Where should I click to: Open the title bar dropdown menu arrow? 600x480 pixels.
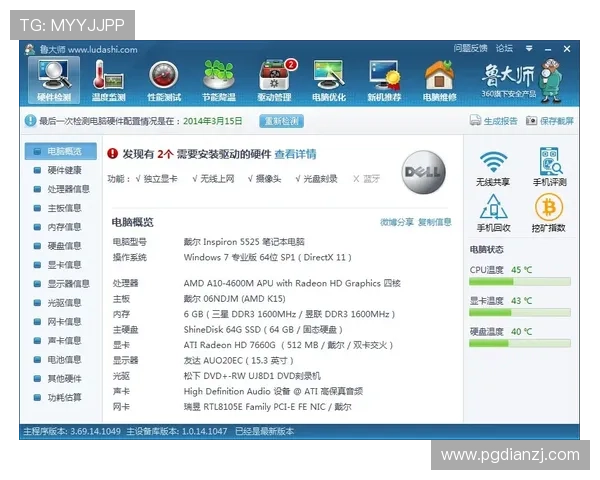click(529, 49)
